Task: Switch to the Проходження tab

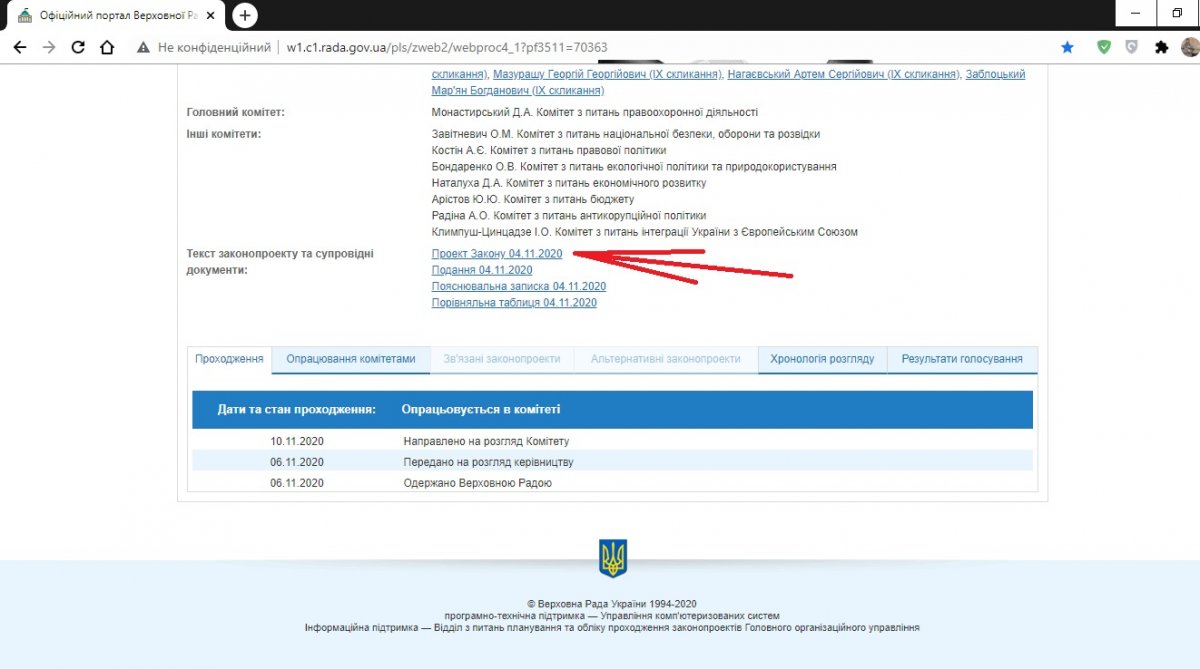Action: 230,359
